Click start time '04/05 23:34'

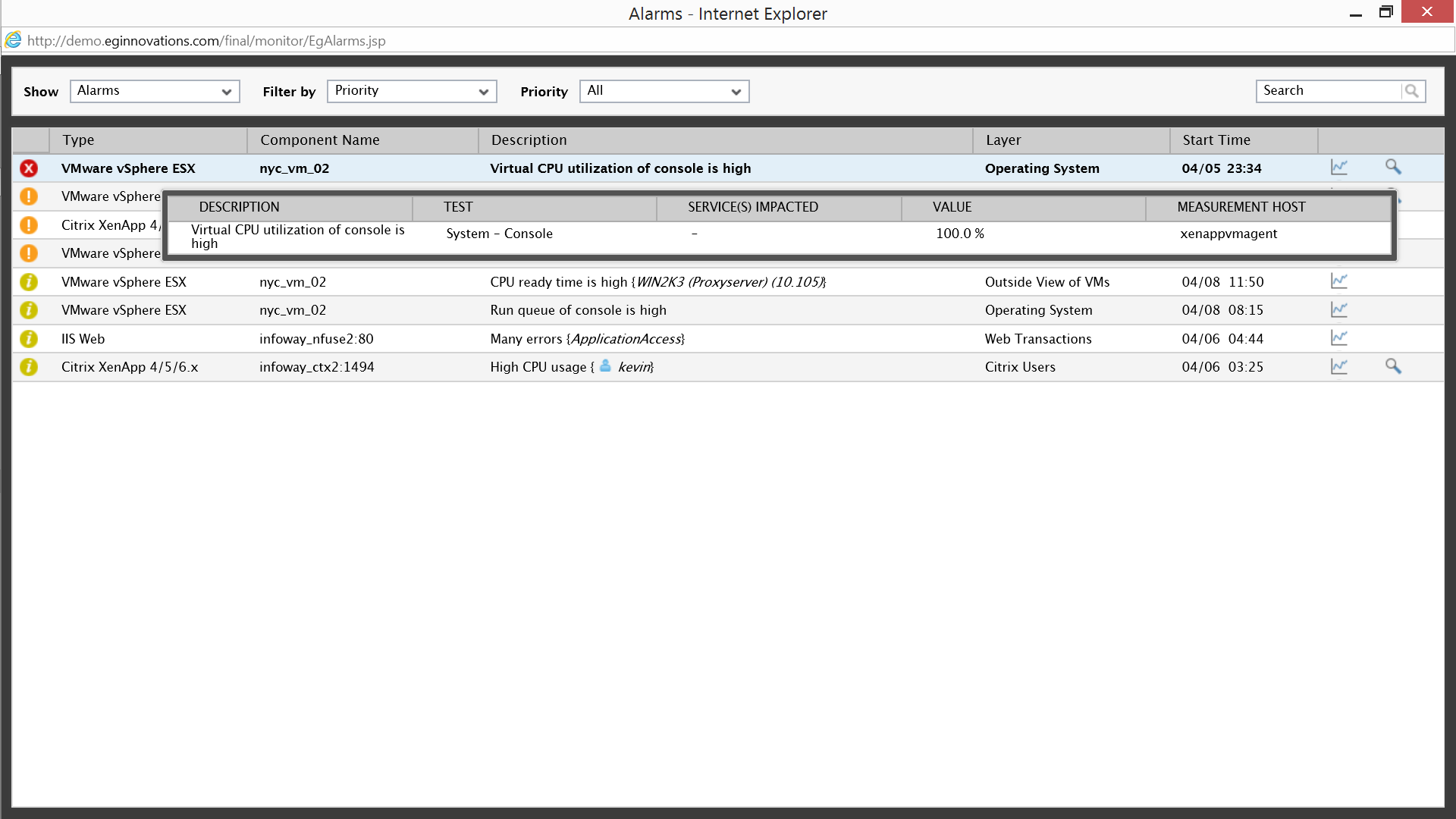1222,168
